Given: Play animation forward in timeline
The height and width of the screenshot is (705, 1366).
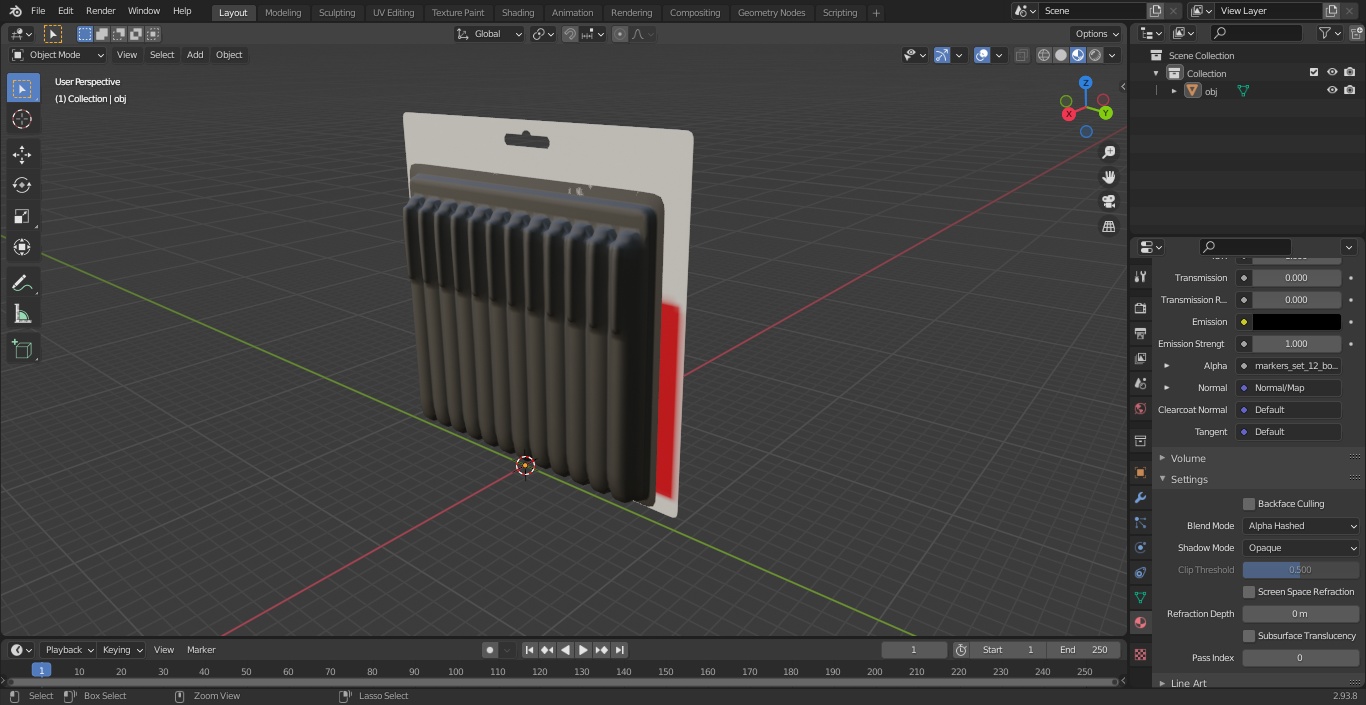Looking at the screenshot, I should click(x=583, y=650).
